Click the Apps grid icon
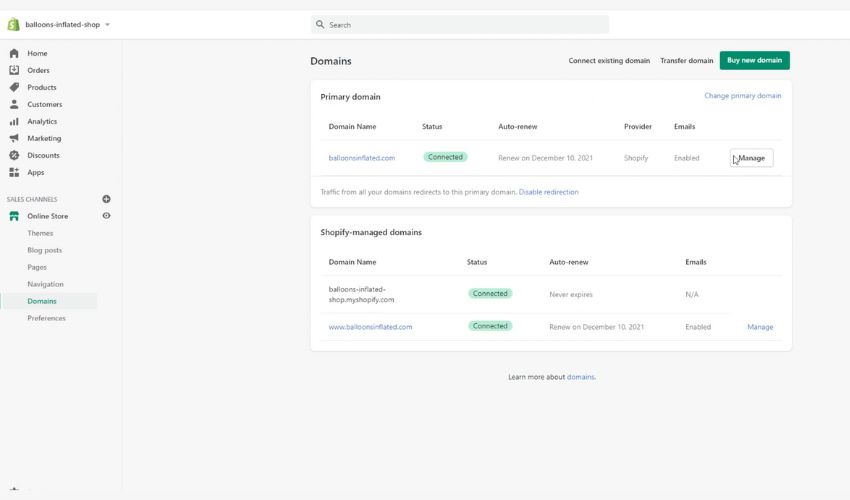 (x=14, y=172)
